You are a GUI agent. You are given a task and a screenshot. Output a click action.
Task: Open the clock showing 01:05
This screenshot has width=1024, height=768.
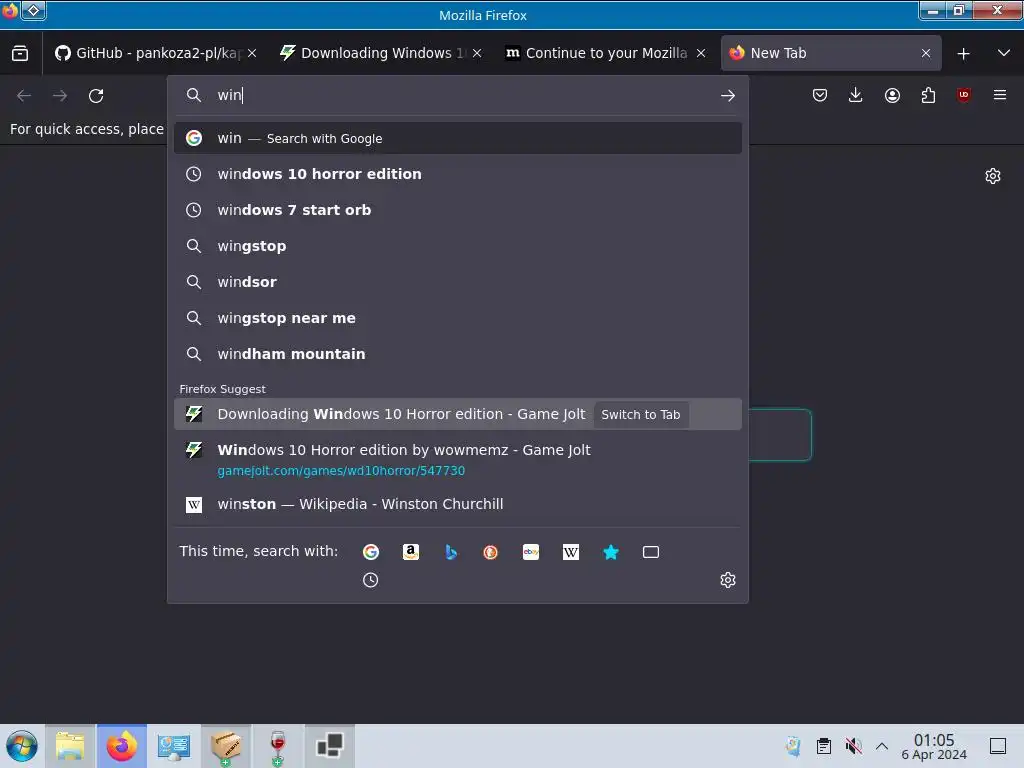click(934, 746)
